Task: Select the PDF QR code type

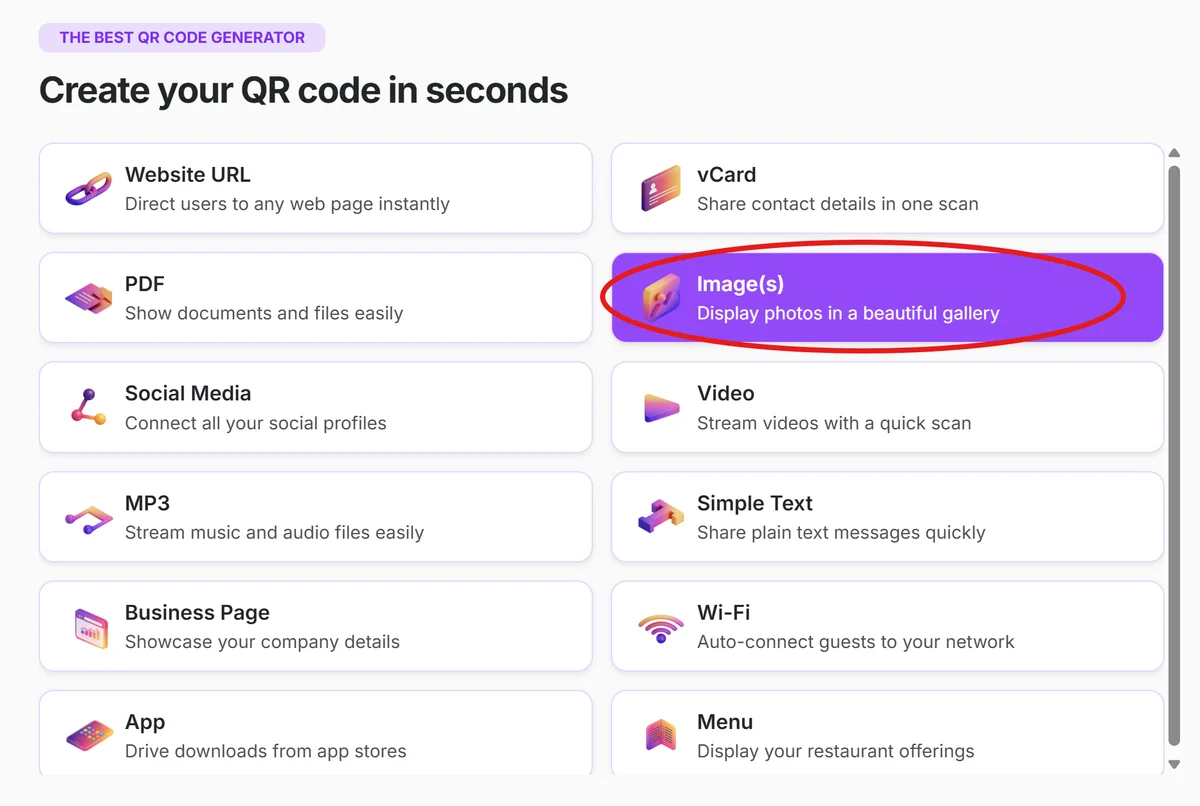Action: [316, 297]
